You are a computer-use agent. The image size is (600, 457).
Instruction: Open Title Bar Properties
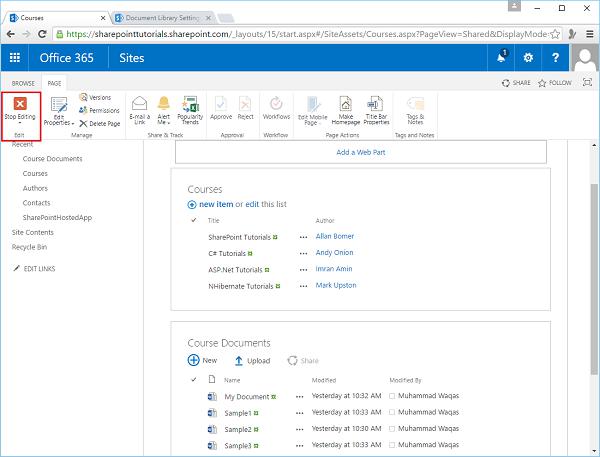click(376, 111)
